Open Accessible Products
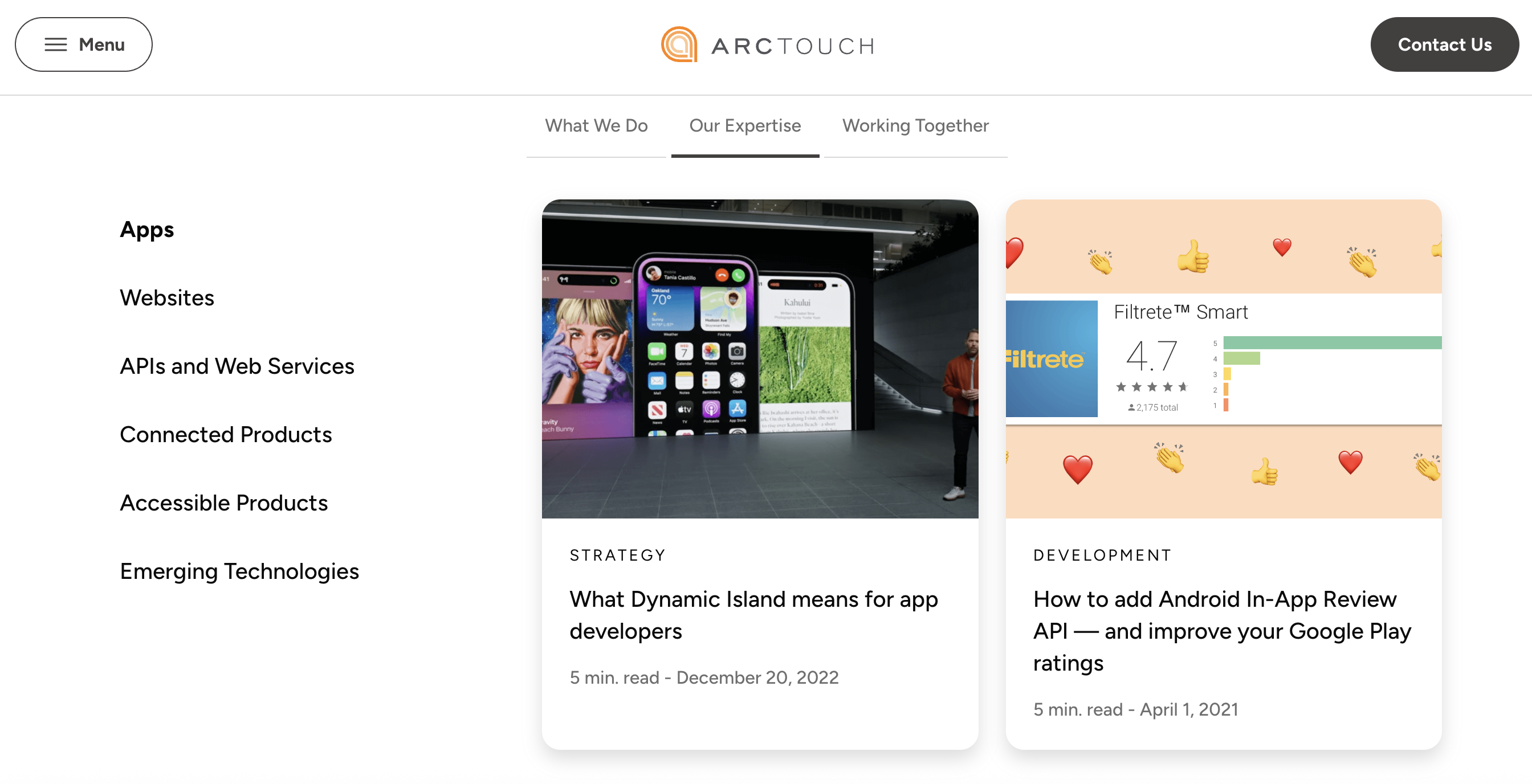This screenshot has width=1532, height=784. (x=223, y=503)
